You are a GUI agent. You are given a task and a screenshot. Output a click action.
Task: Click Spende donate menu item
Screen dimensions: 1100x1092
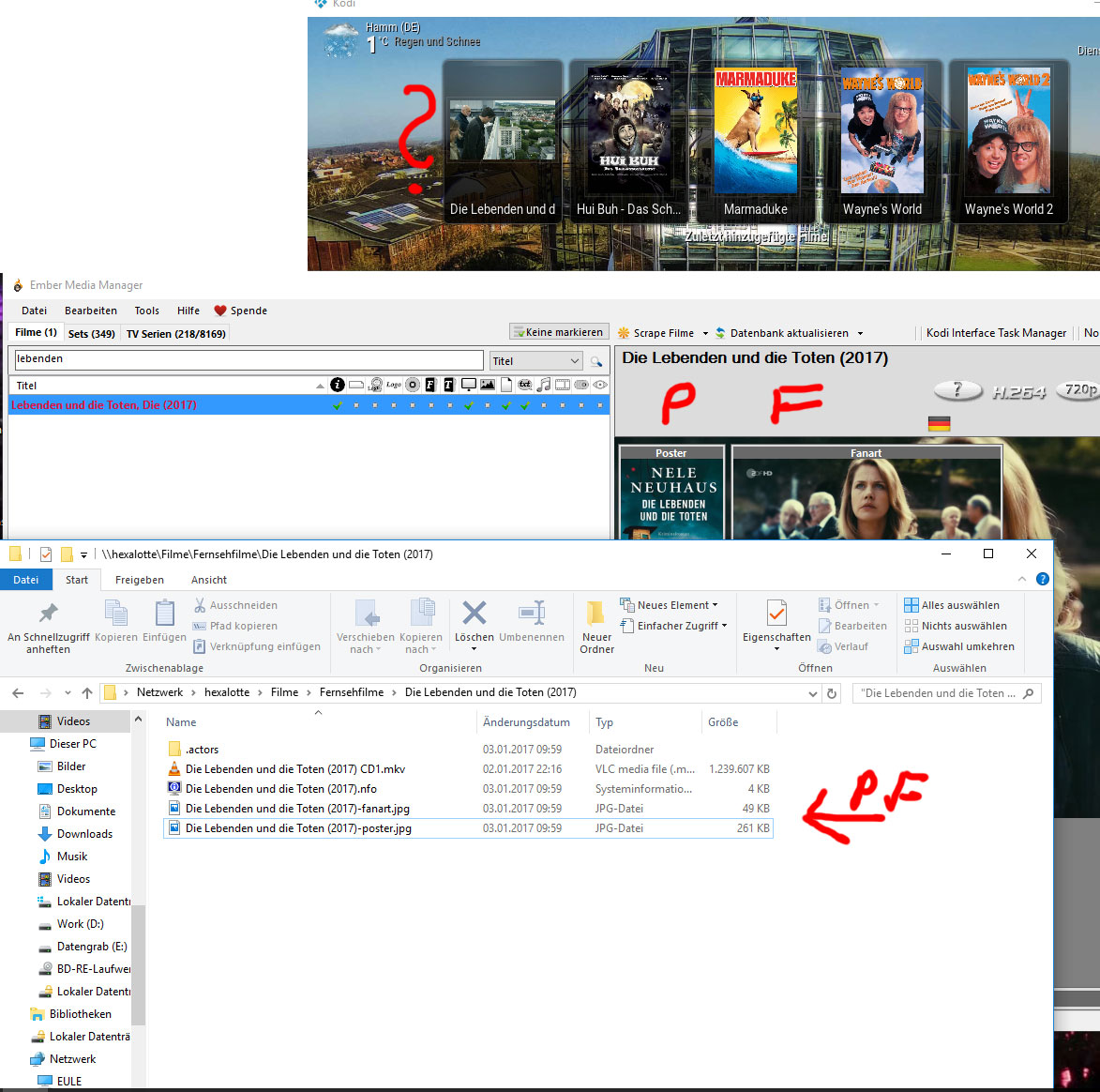(241, 311)
